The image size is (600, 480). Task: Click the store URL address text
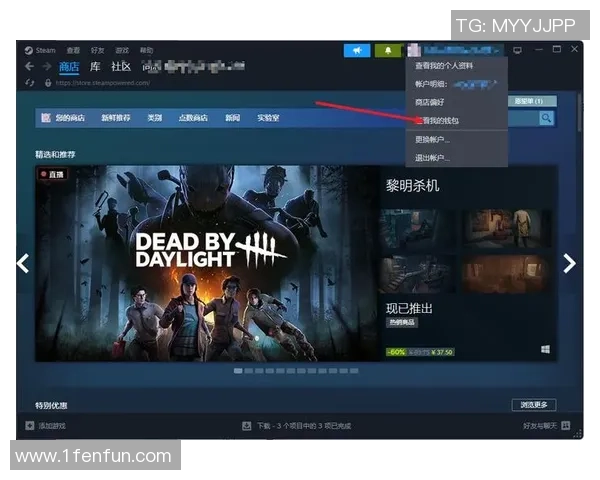[103, 83]
